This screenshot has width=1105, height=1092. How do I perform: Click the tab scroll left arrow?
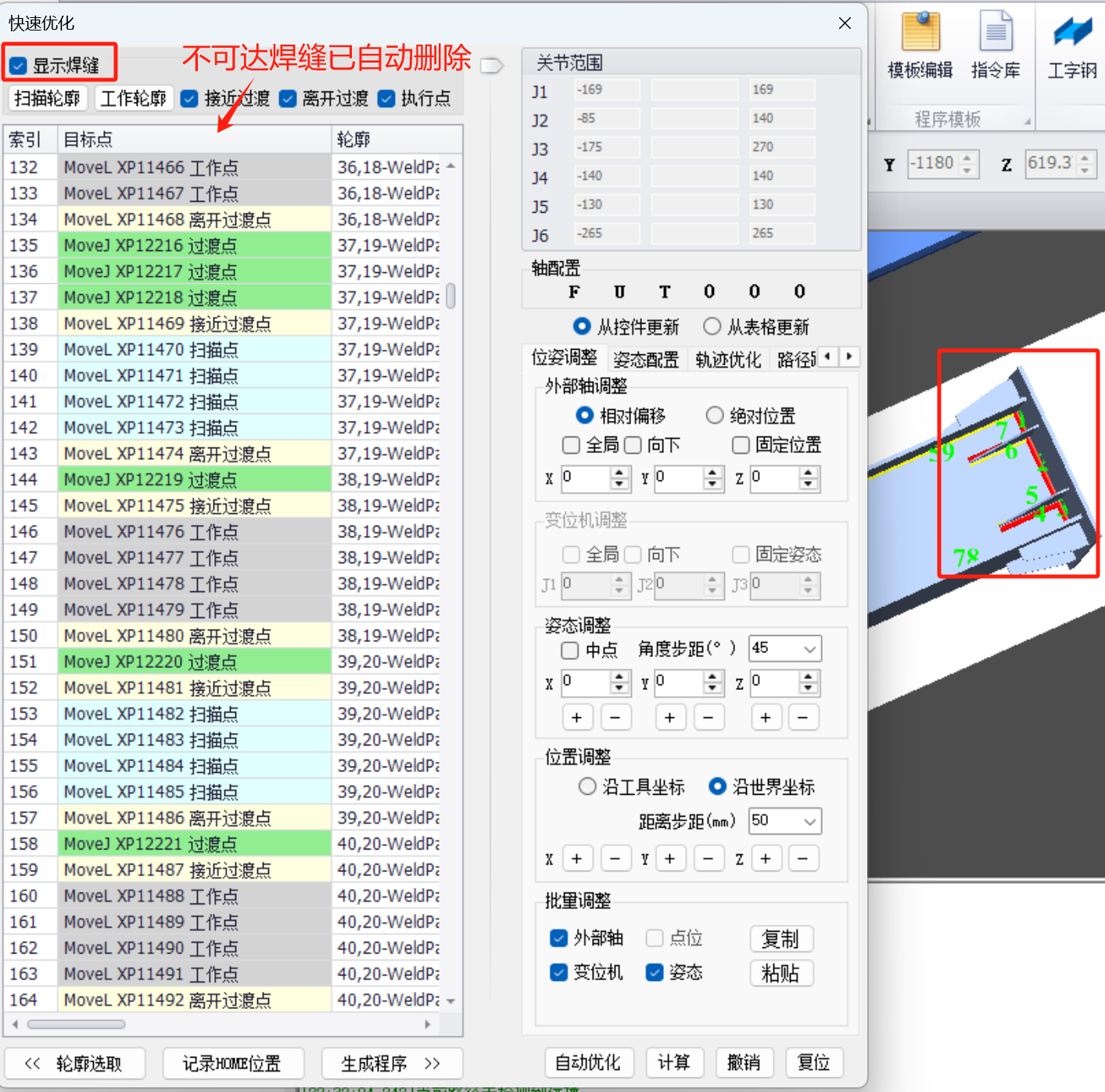pos(827,357)
